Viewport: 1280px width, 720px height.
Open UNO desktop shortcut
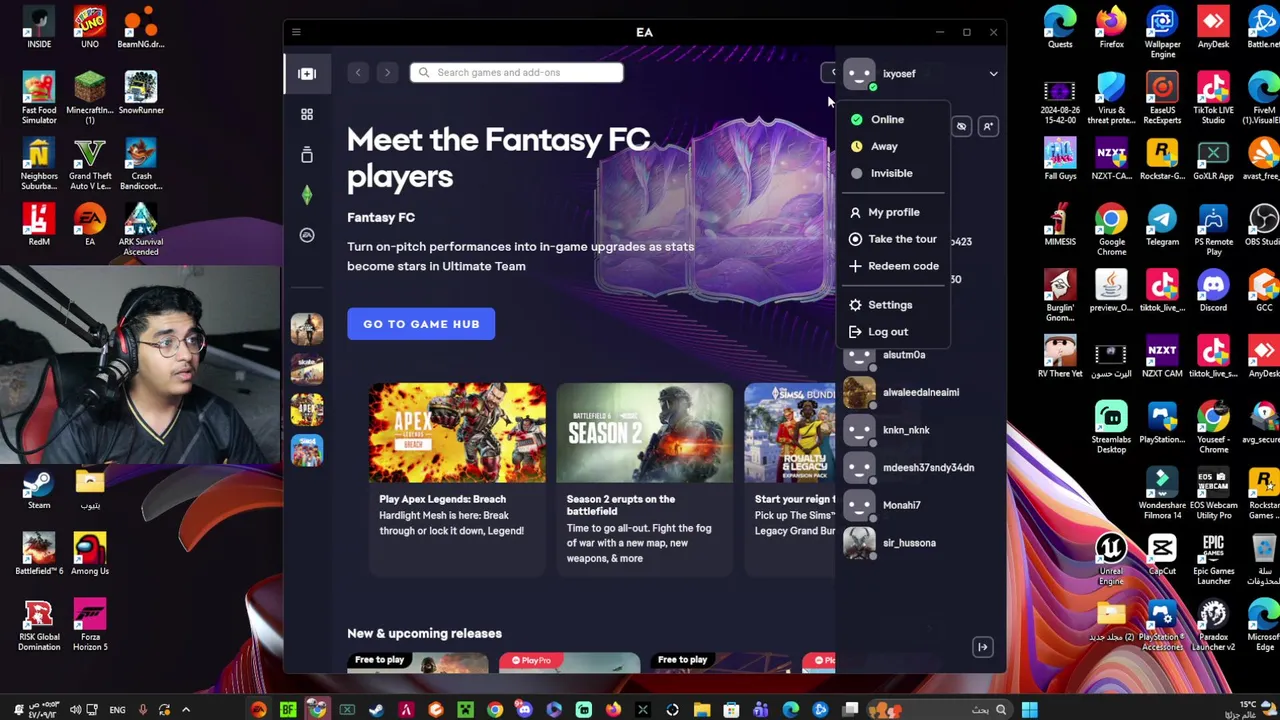tap(90, 27)
